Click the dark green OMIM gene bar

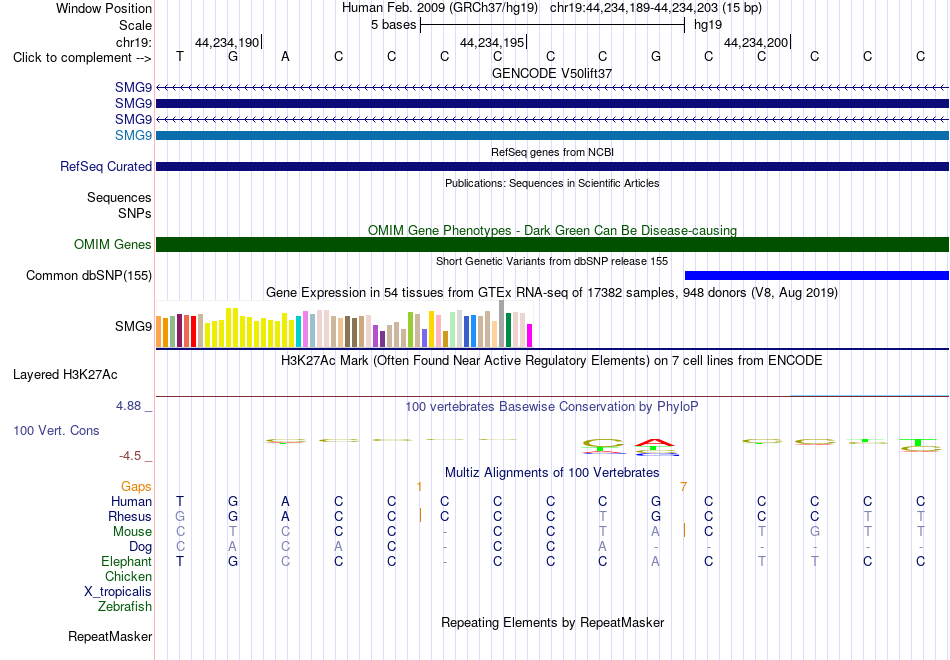pyautogui.click(x=552, y=244)
